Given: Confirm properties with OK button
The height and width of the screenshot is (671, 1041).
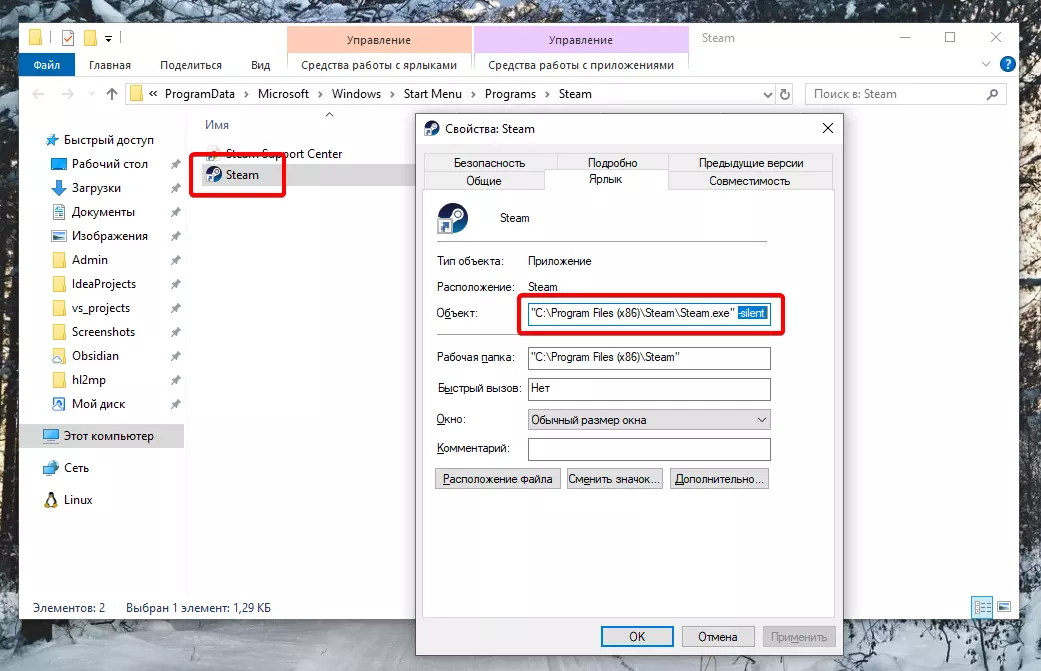Looking at the screenshot, I should (x=637, y=636).
